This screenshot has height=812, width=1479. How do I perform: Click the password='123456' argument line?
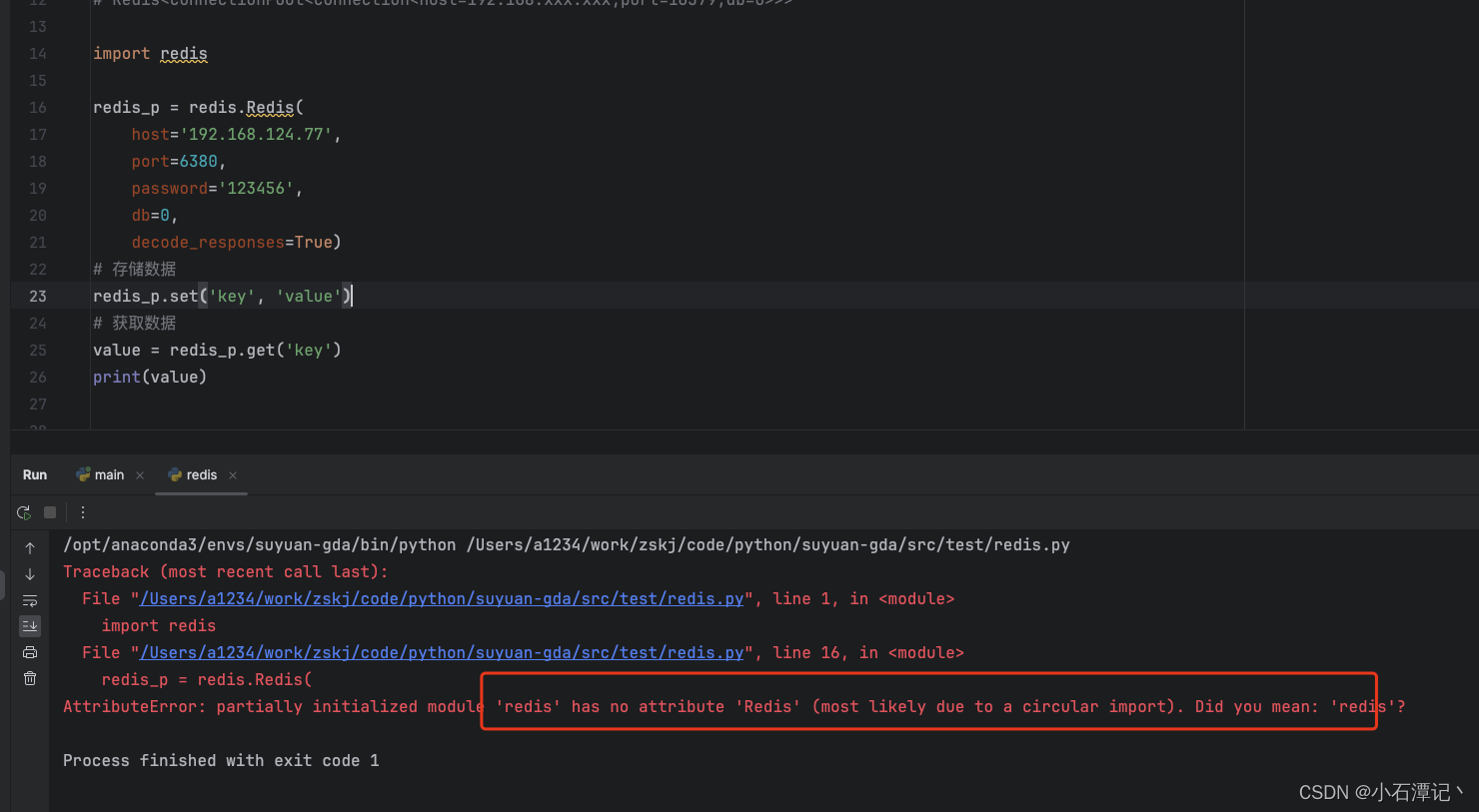(217, 189)
